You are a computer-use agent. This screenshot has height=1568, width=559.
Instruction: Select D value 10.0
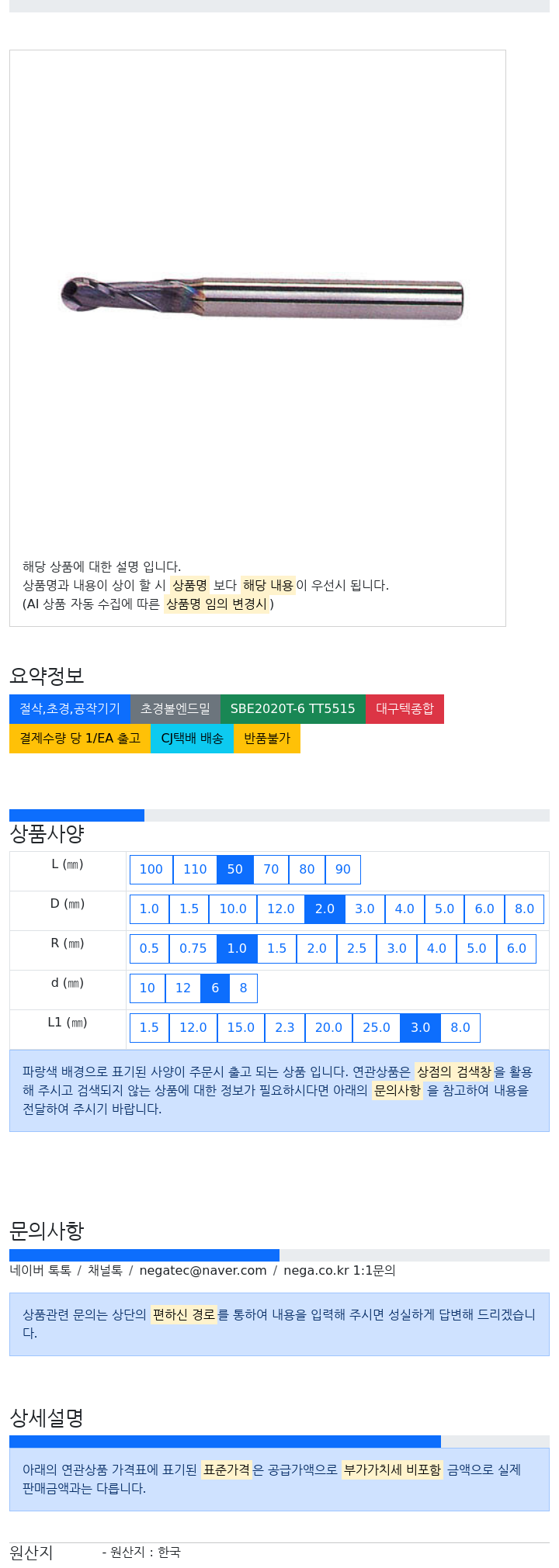pos(233,909)
